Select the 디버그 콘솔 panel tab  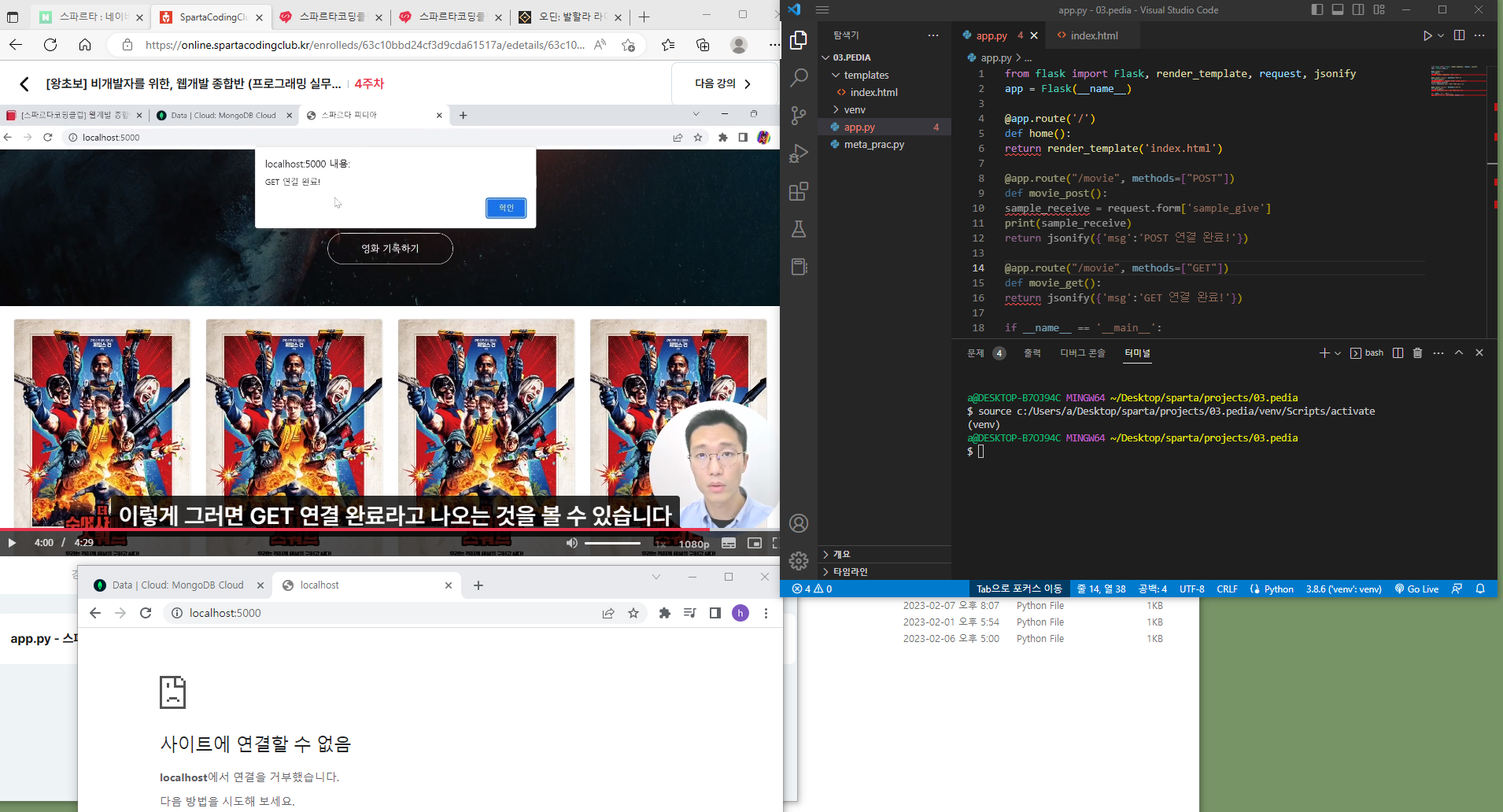click(1083, 353)
